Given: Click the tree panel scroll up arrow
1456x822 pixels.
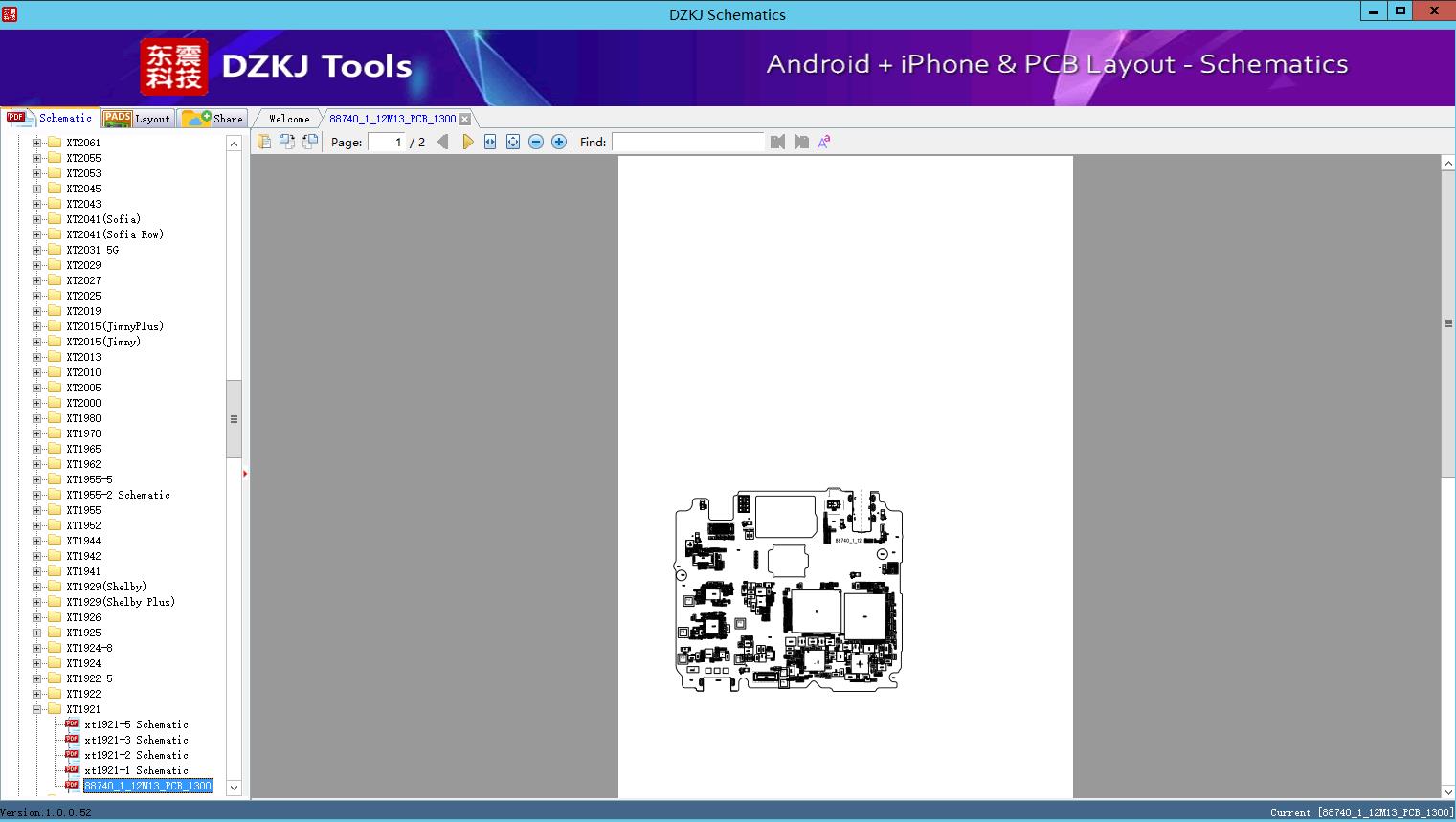Looking at the screenshot, I should tap(234, 144).
